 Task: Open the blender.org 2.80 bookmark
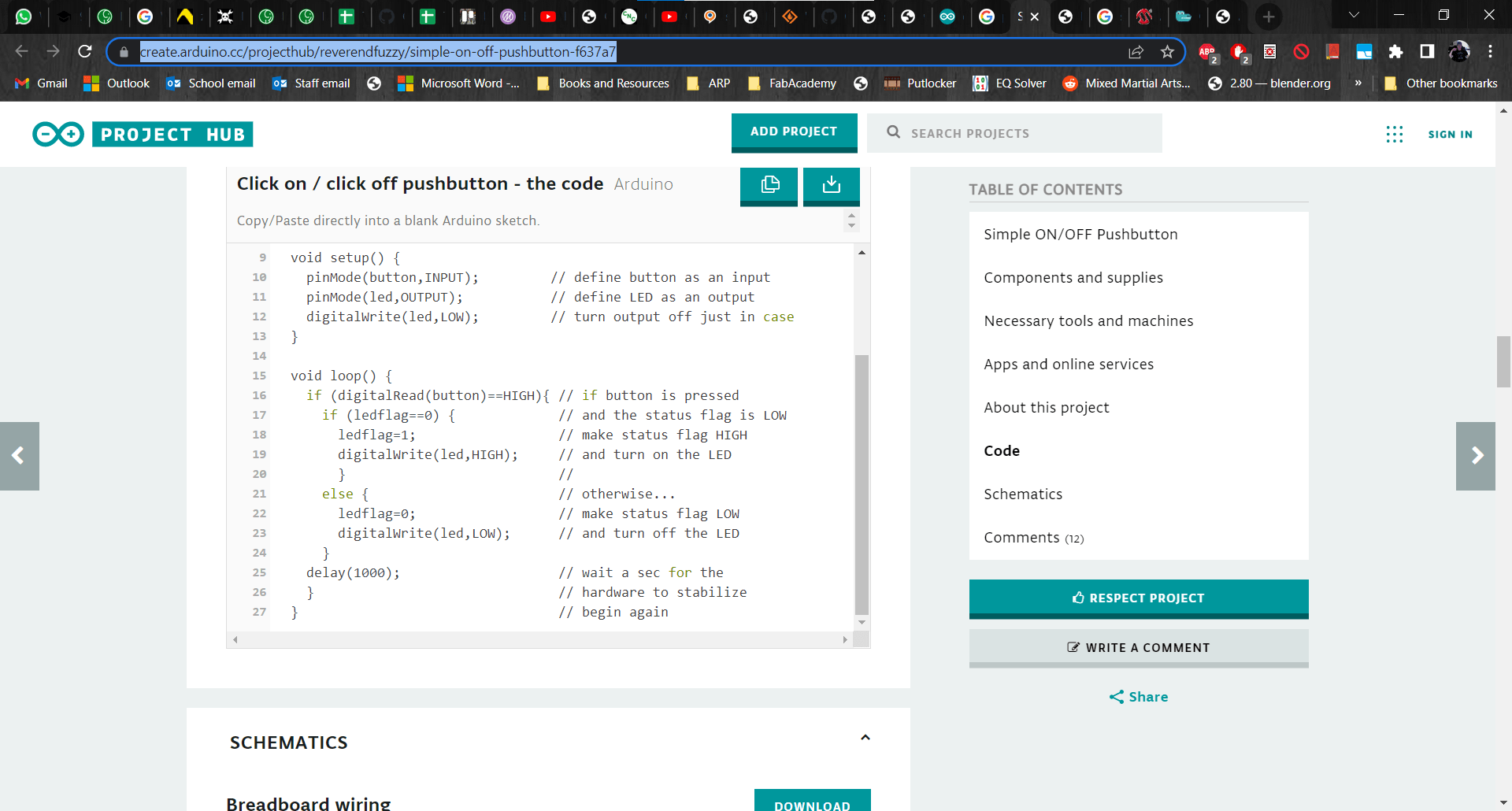click(1269, 83)
